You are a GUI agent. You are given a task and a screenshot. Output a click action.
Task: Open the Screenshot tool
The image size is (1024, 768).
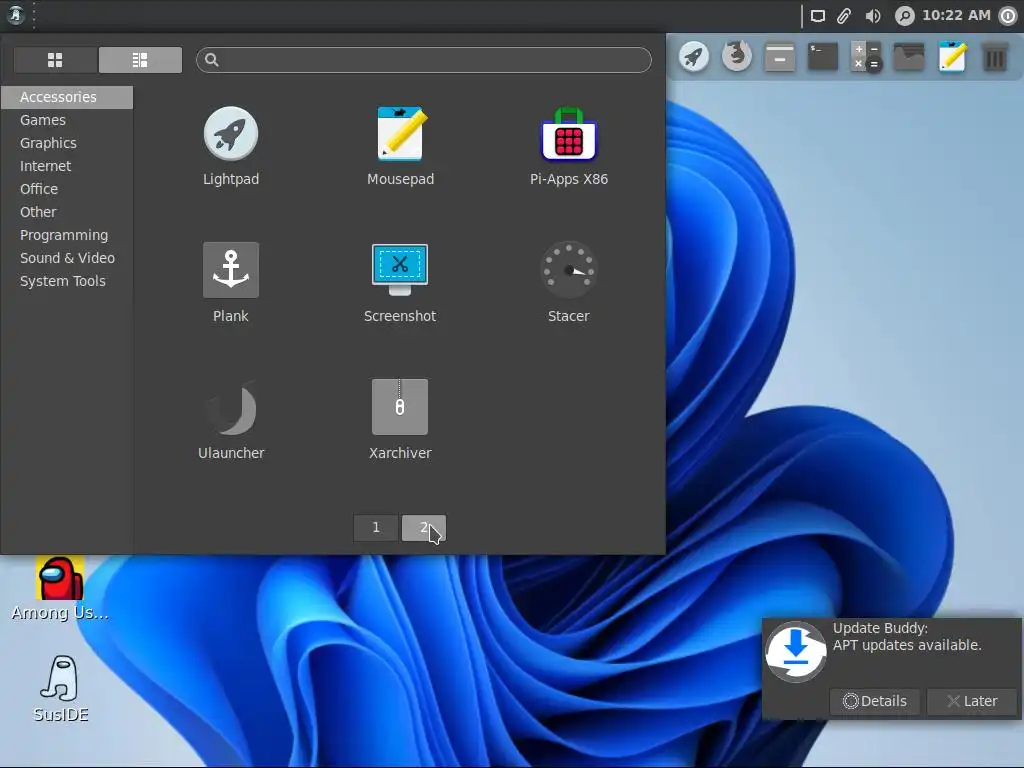(x=400, y=283)
